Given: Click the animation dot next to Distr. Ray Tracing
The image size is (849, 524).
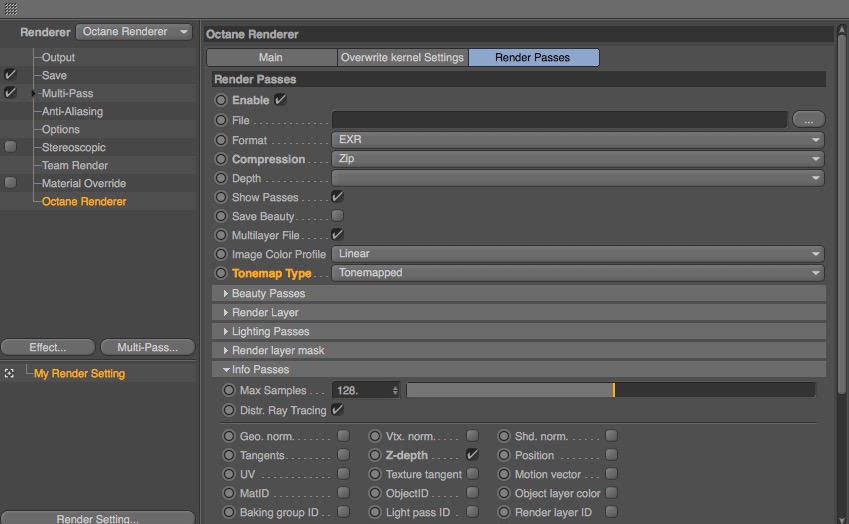Looking at the screenshot, I should (x=229, y=410).
